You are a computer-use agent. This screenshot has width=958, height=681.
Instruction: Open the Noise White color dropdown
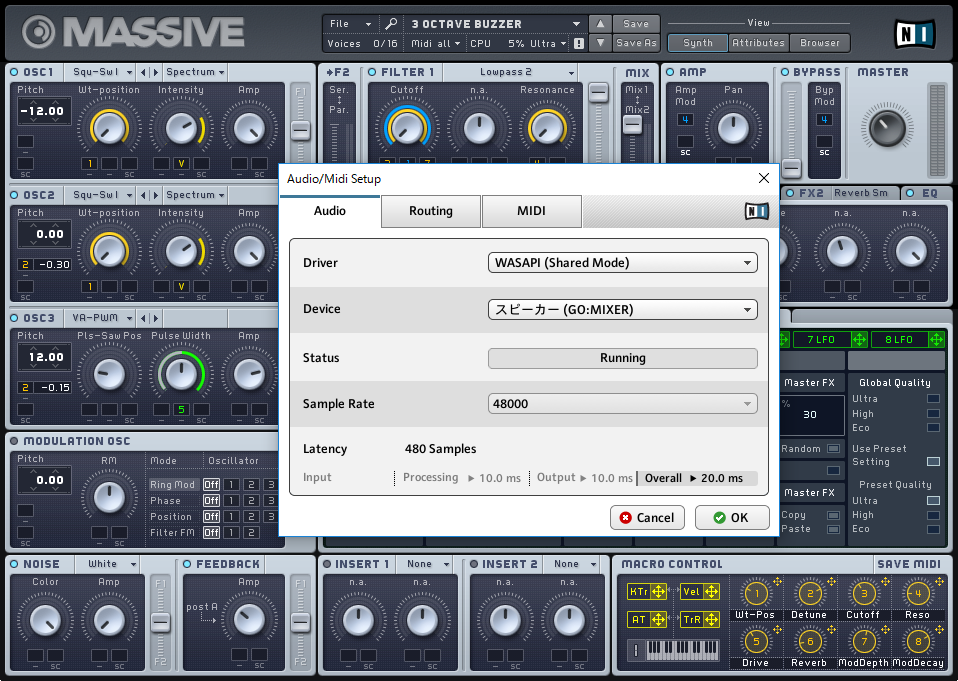pyautogui.click(x=108, y=564)
